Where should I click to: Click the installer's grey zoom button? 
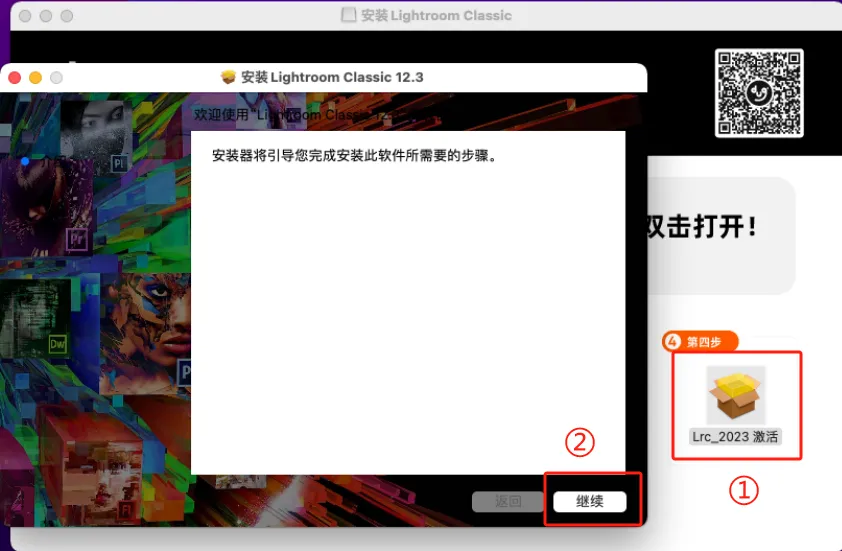coord(57,77)
